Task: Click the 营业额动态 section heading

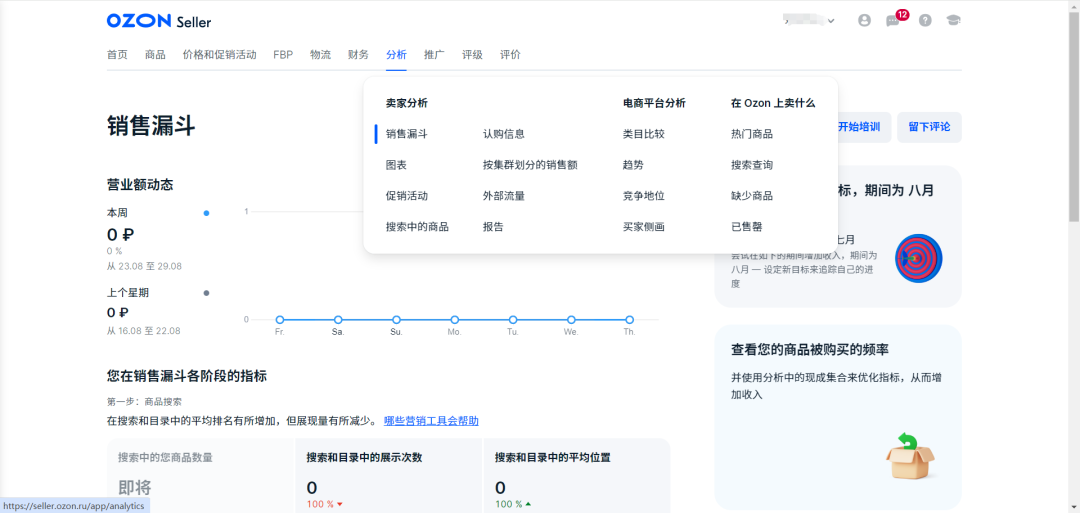Action: click(140, 185)
